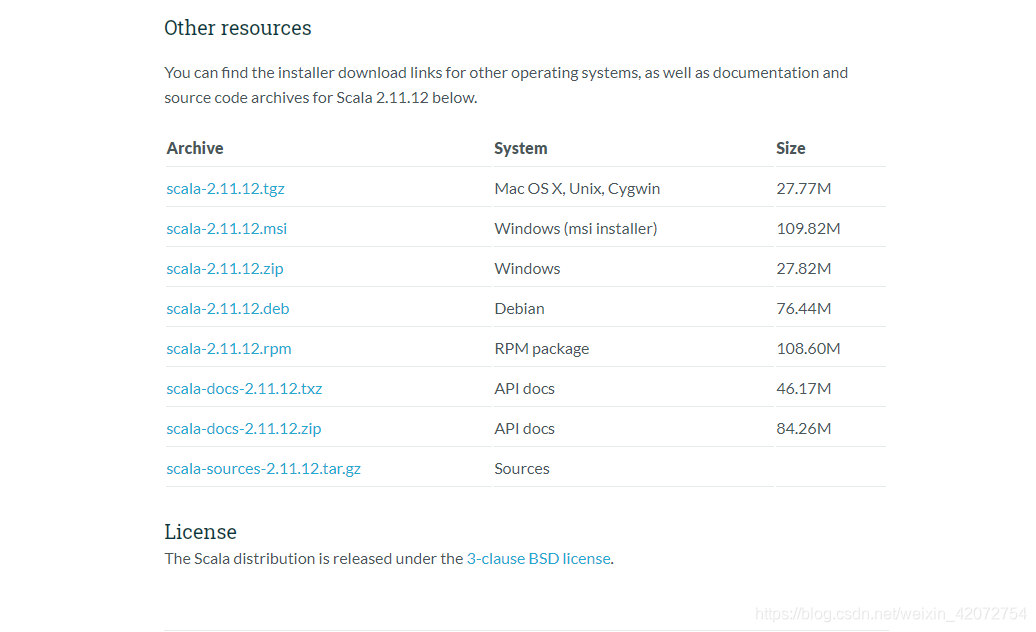This screenshot has height=632, width=1036.
Task: Download the scala-2.11.12.deb package
Action: (x=228, y=308)
